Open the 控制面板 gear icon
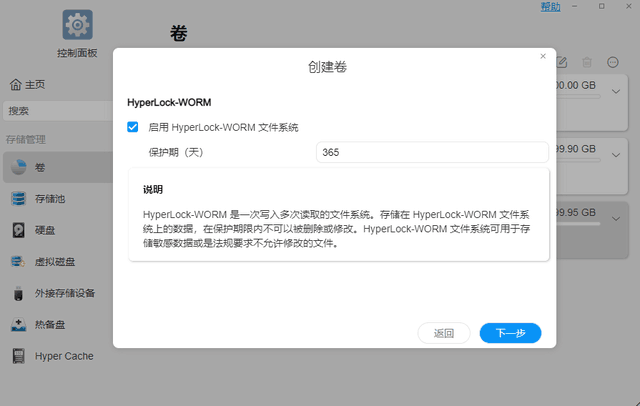The image size is (640, 406). click(78, 24)
